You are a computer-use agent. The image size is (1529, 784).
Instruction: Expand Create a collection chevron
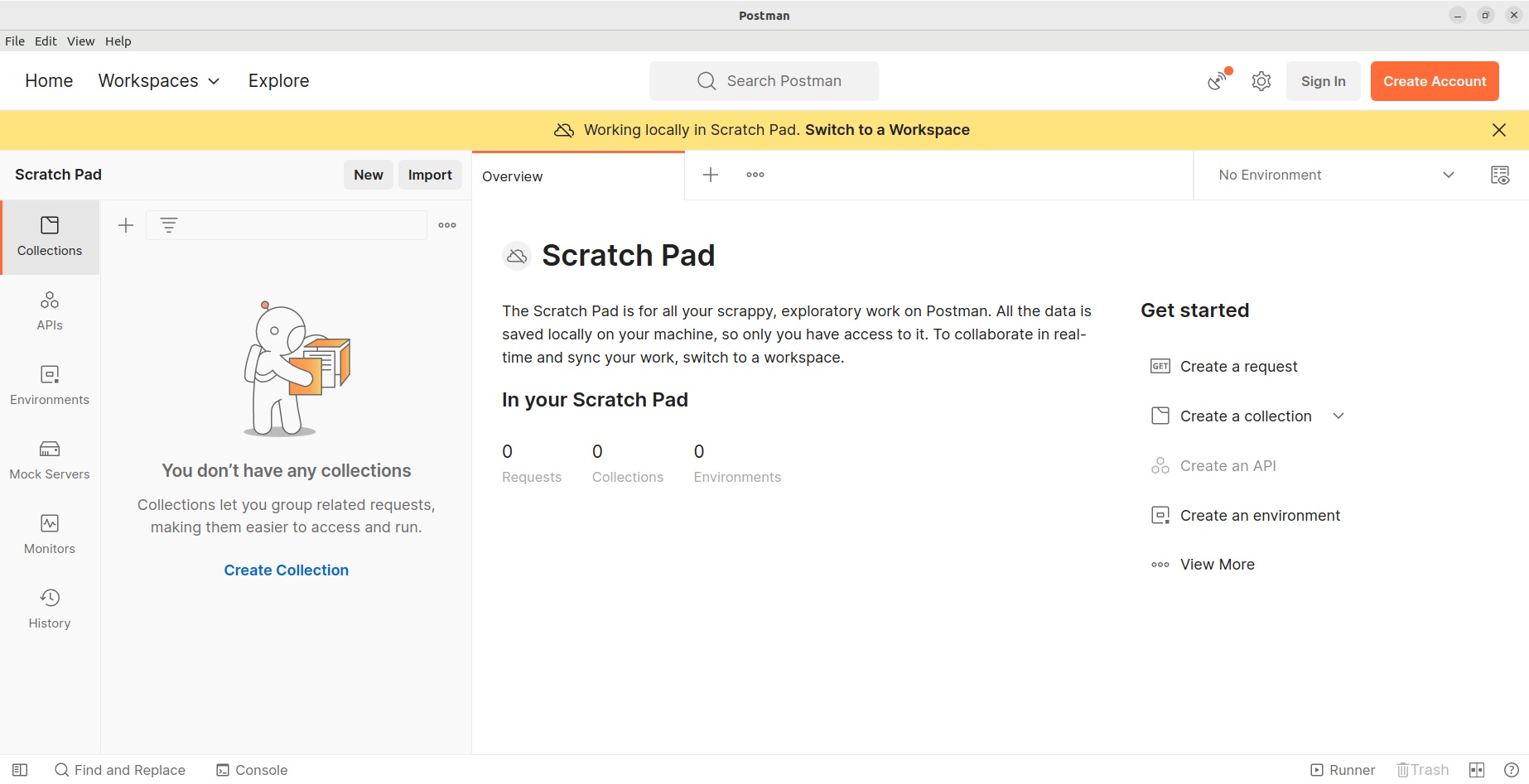point(1338,416)
